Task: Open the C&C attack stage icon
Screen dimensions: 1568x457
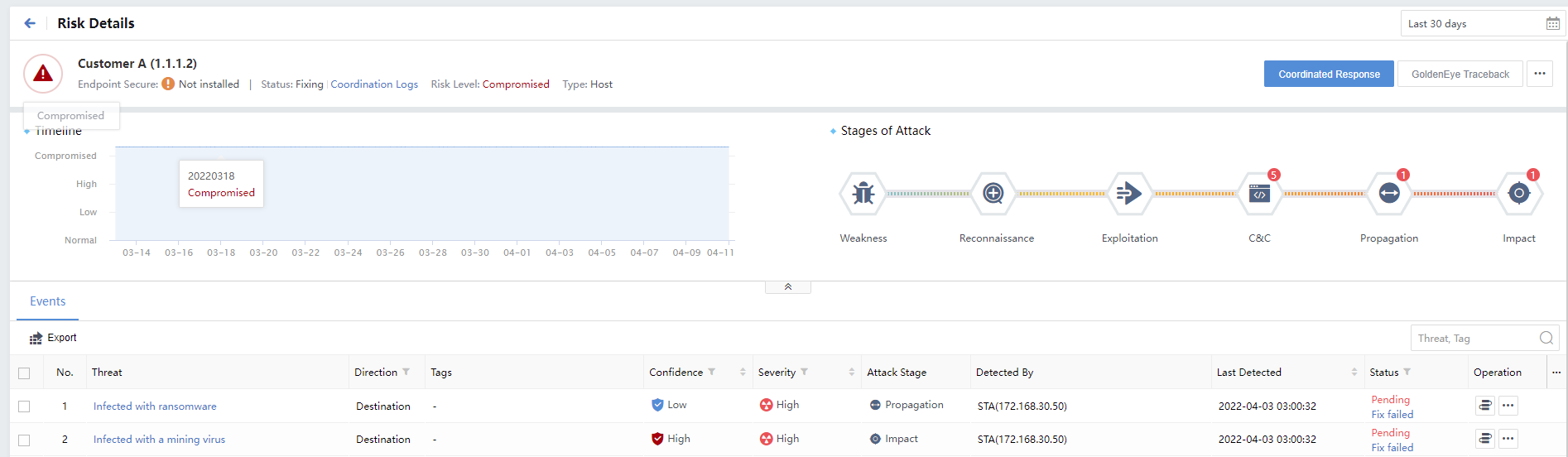Action: point(1259,194)
